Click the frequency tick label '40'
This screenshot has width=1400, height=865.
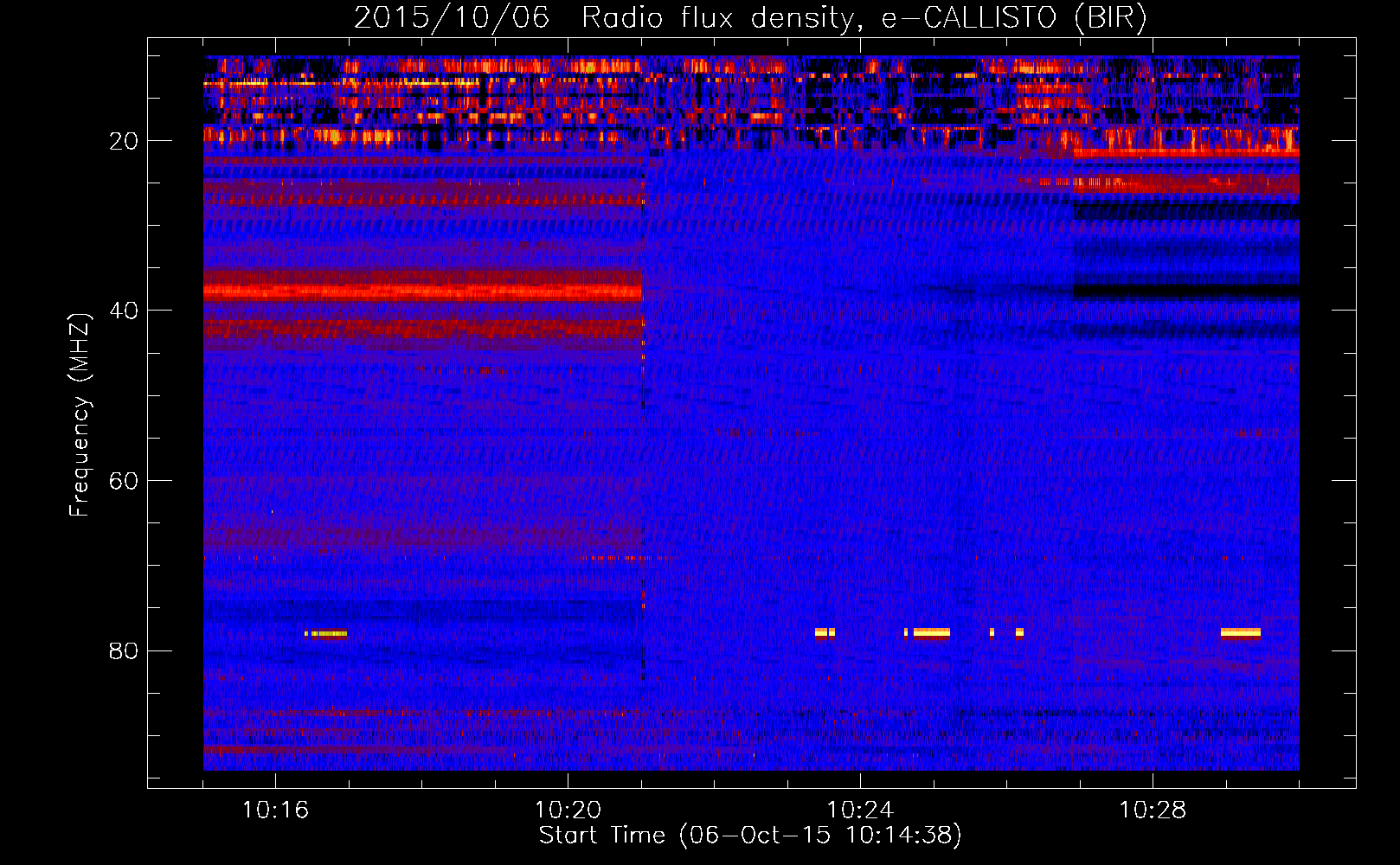pyautogui.click(x=124, y=311)
